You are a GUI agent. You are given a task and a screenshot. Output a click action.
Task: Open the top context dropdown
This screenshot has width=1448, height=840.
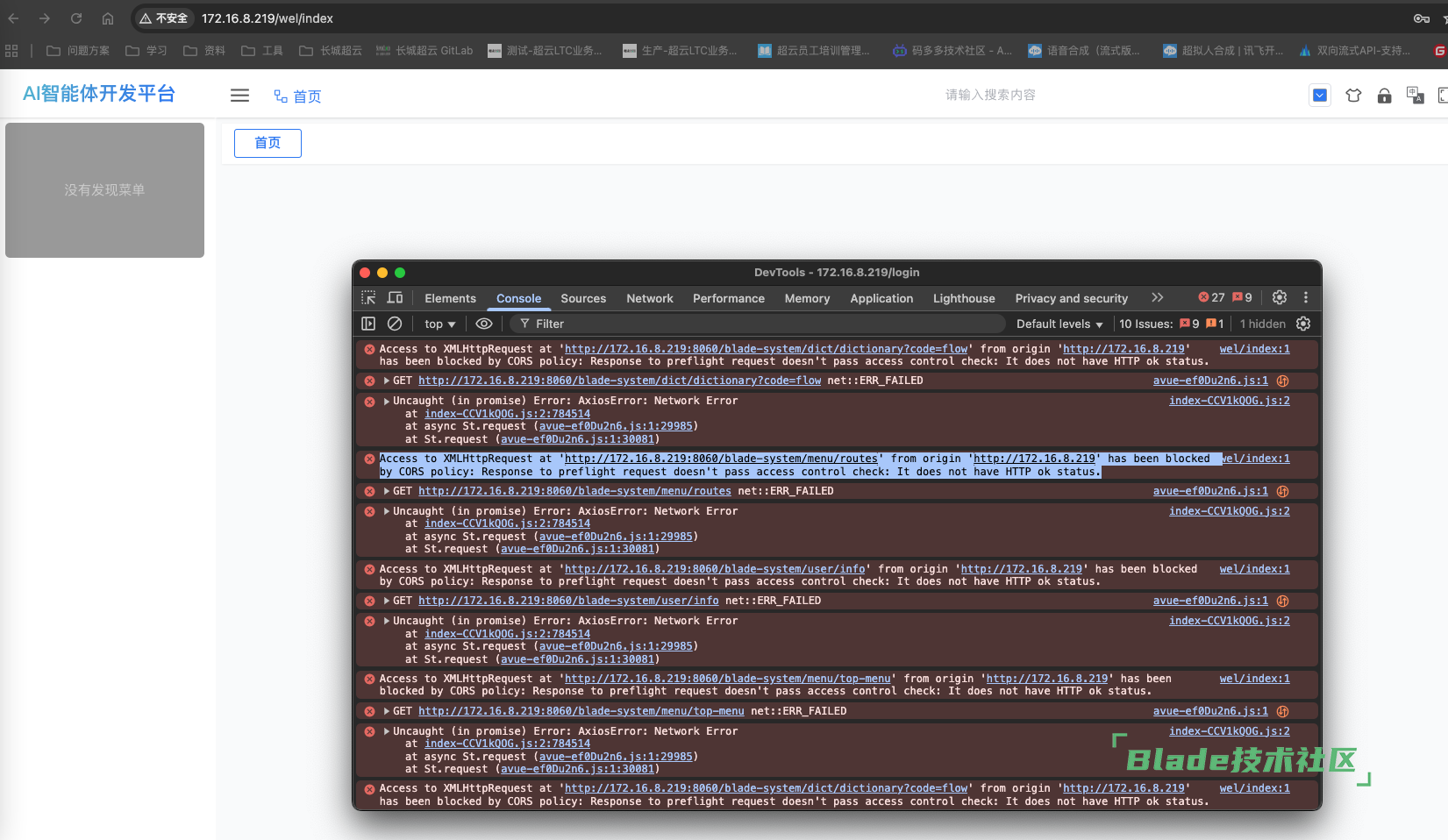pyautogui.click(x=439, y=324)
